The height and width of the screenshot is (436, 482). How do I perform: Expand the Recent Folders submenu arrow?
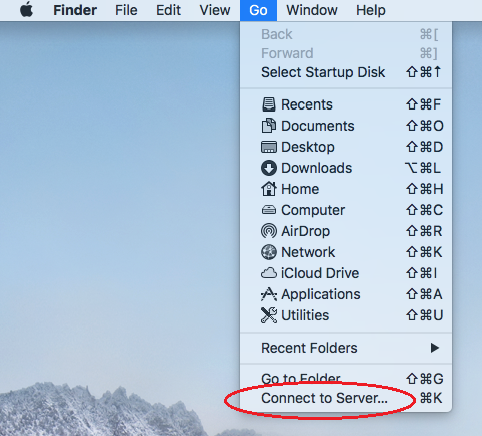435,348
